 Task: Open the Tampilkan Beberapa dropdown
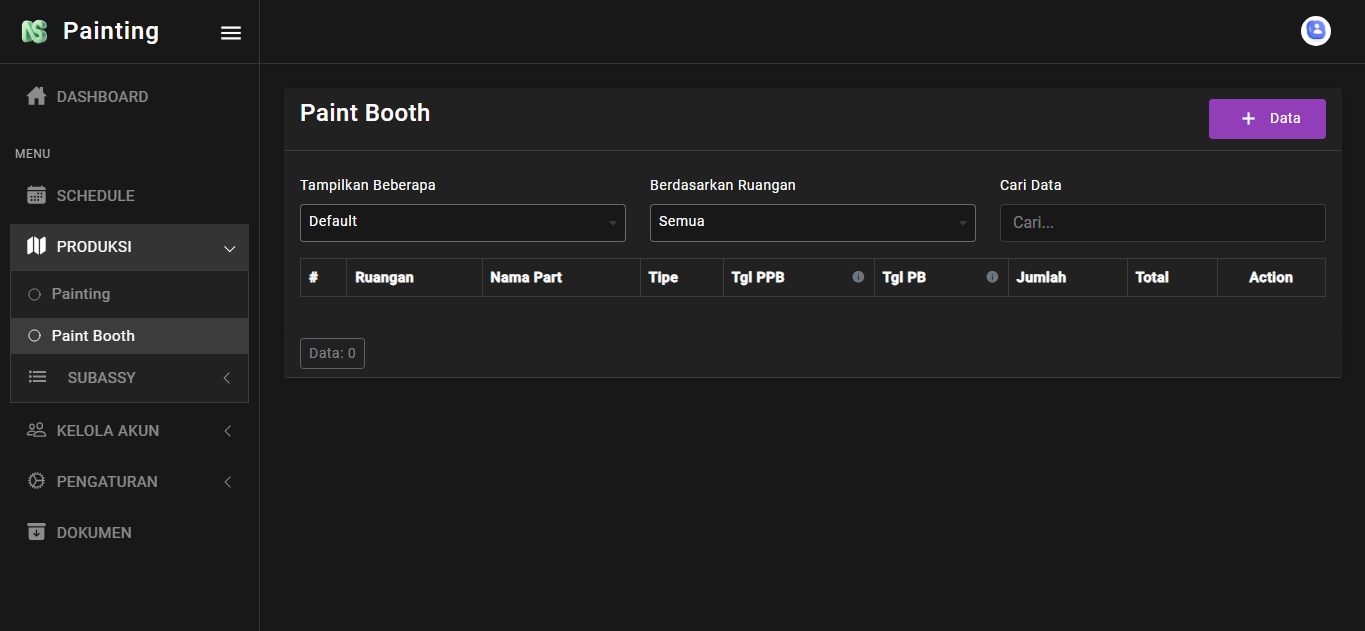point(462,222)
